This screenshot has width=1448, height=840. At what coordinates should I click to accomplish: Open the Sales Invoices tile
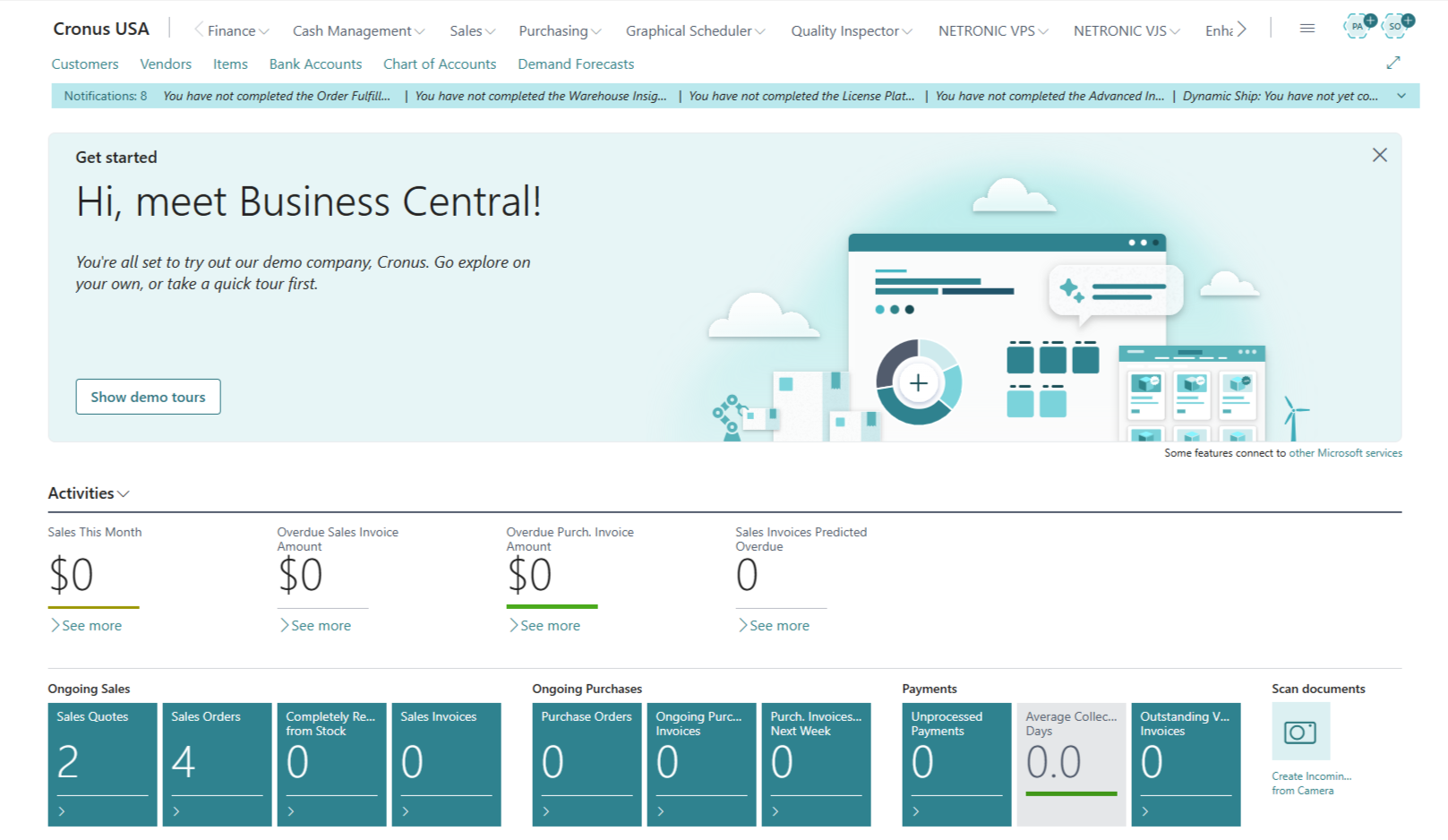[x=446, y=764]
